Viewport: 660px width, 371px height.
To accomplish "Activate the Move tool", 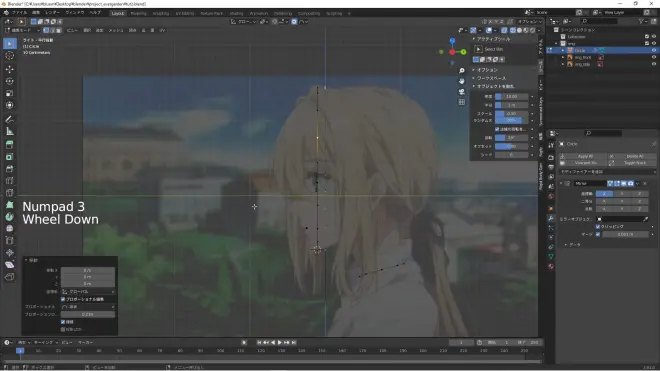I will 10,69.
